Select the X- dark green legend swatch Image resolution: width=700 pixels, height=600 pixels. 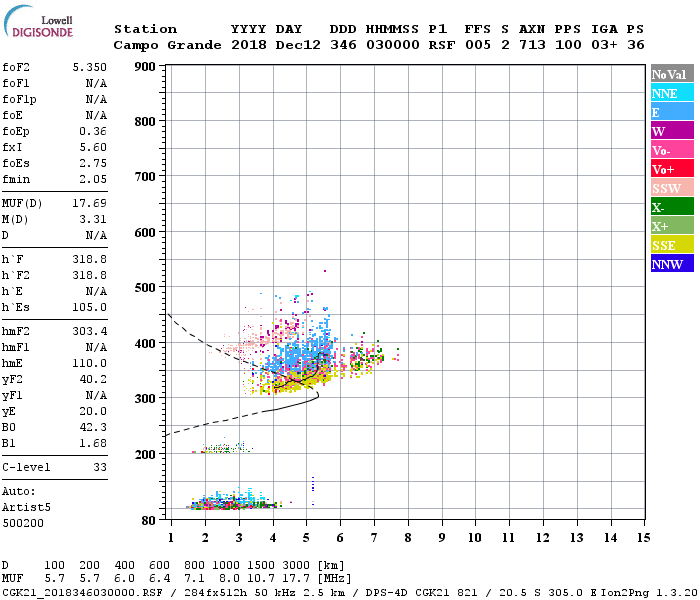coord(672,207)
